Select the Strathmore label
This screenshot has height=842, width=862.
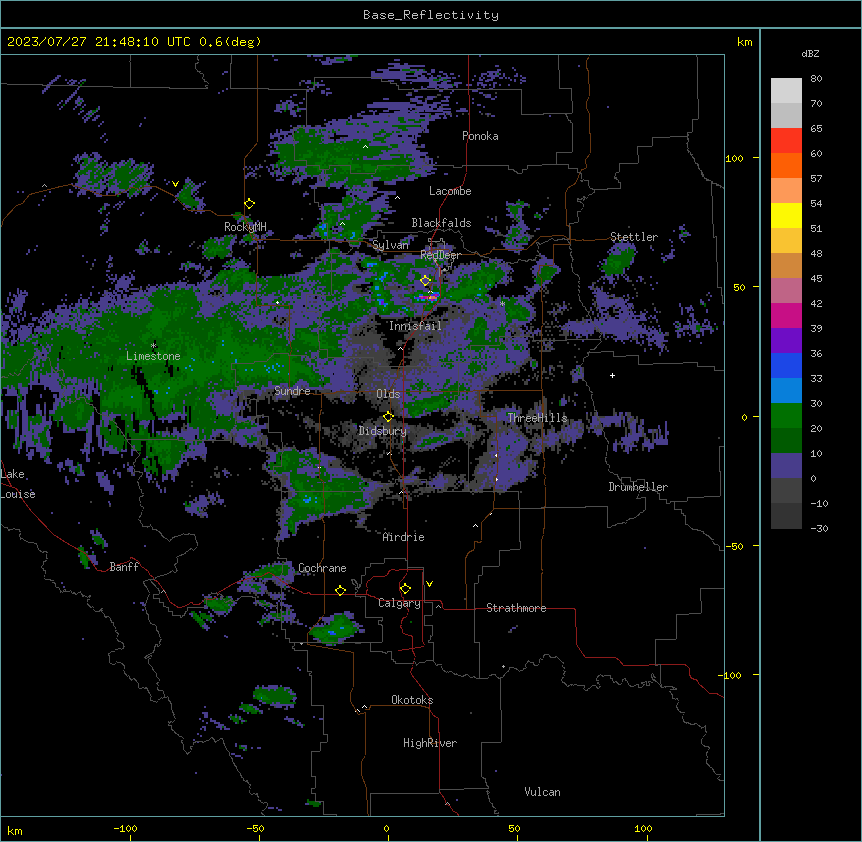point(516,608)
